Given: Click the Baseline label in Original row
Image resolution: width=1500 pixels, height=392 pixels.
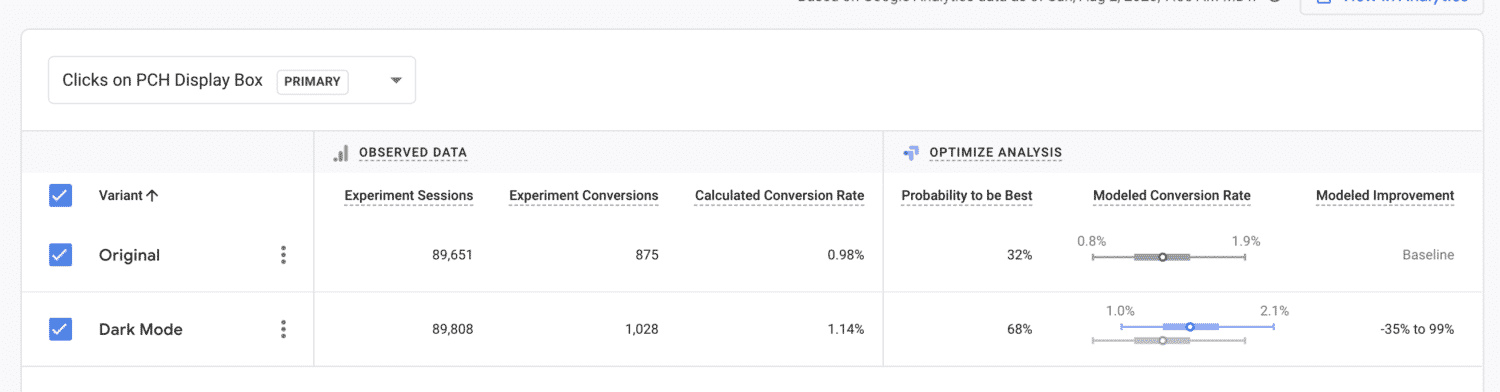Looking at the screenshot, I should point(1428,255).
